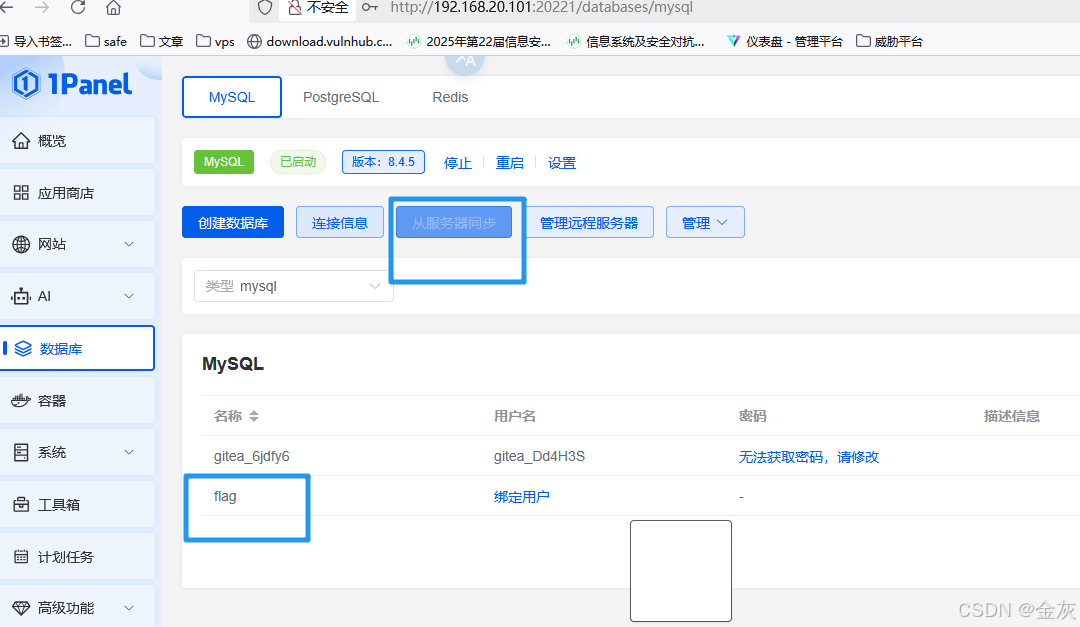Open the 管理 dropdown button
This screenshot has width=1080, height=627.
point(705,222)
